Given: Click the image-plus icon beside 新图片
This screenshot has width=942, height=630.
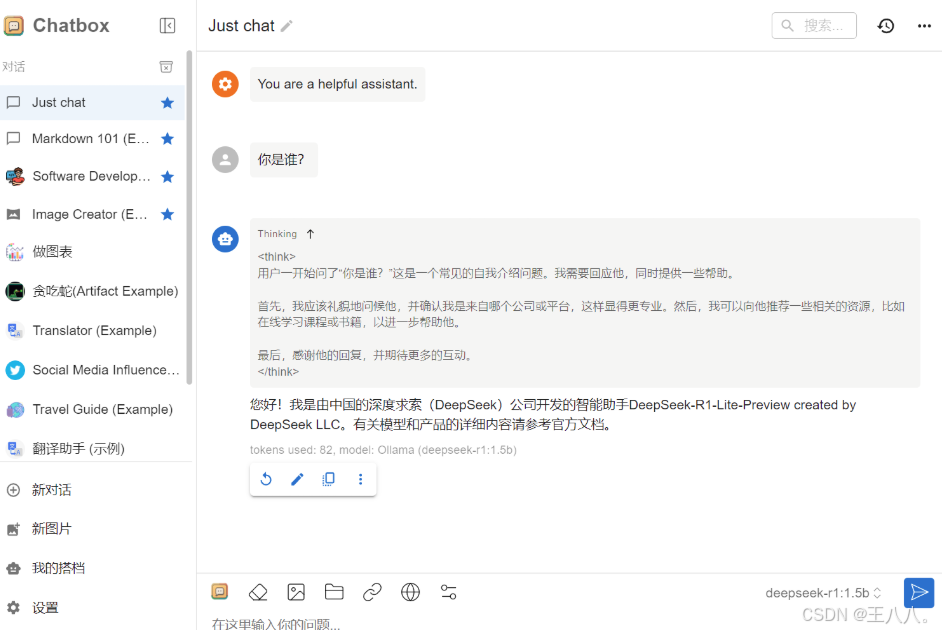Looking at the screenshot, I should point(13,529).
